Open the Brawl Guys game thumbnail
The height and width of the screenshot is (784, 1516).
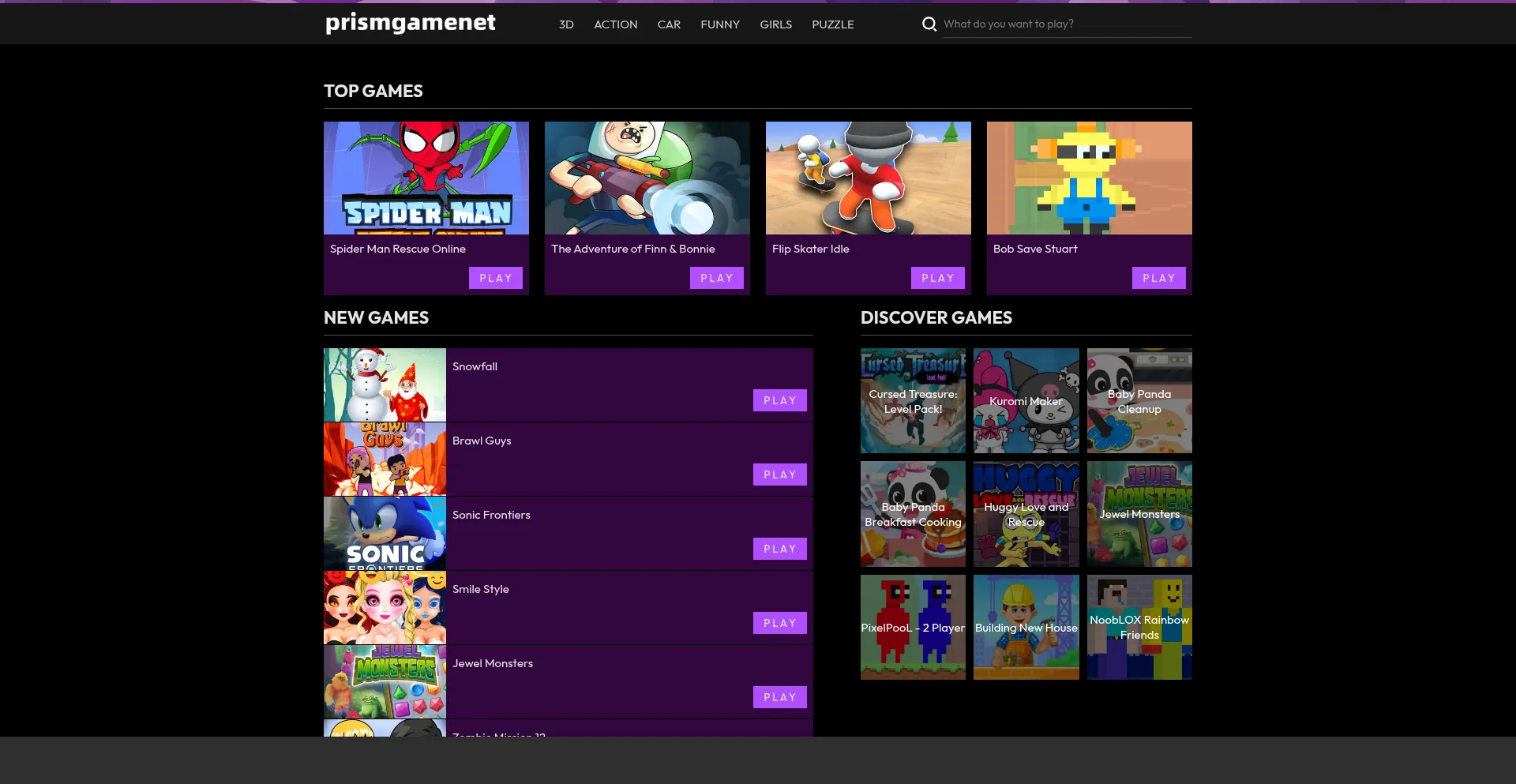click(385, 459)
